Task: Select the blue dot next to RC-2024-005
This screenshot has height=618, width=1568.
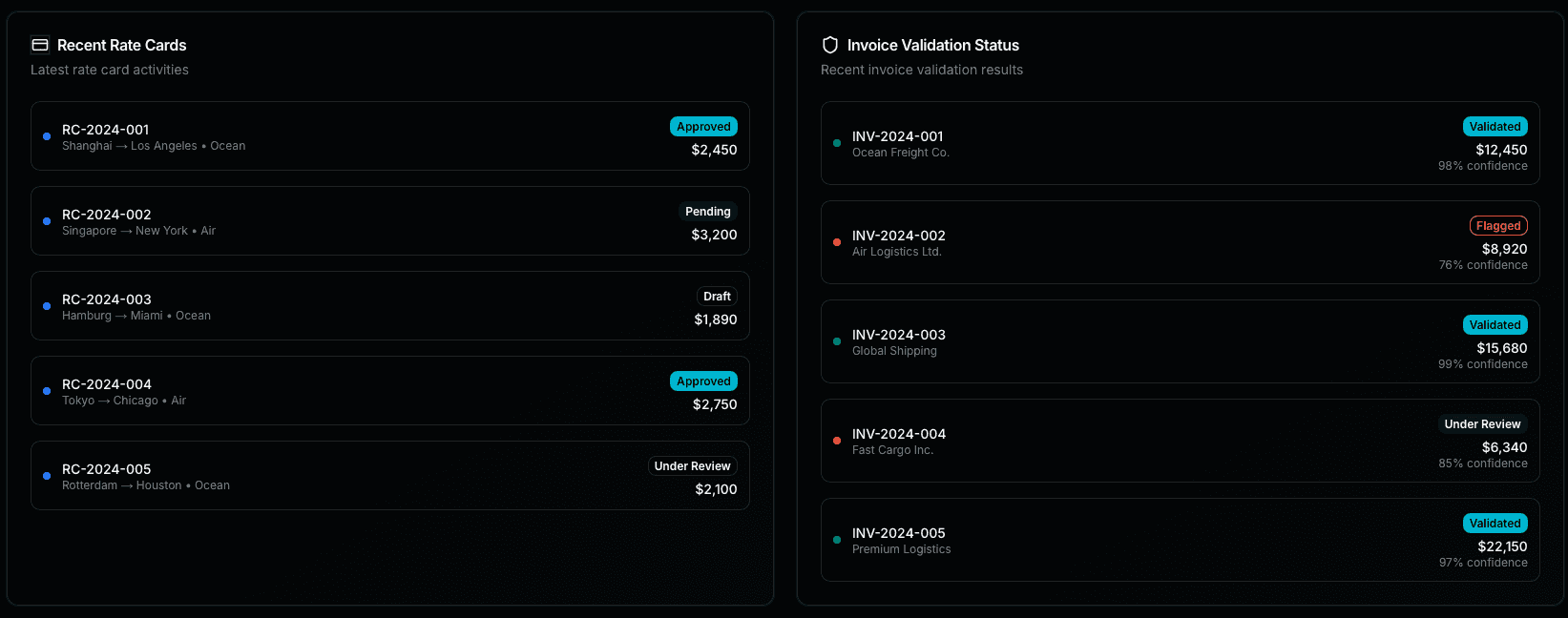Action: pyautogui.click(x=46, y=475)
